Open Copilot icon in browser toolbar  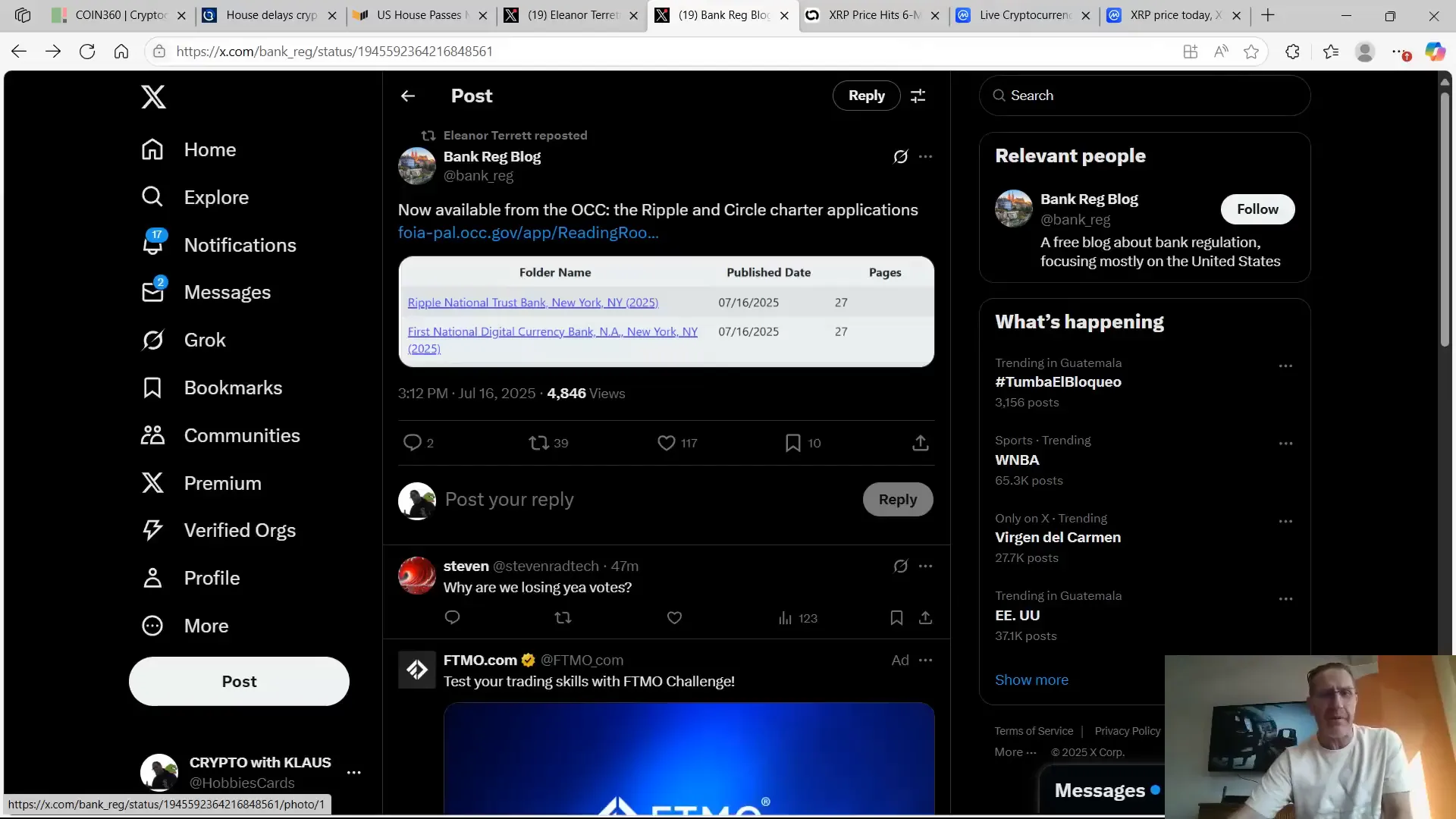(1435, 52)
